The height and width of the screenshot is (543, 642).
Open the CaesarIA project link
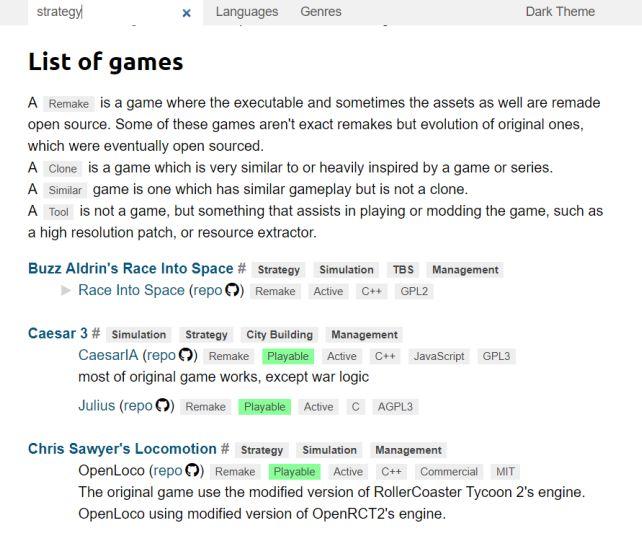coord(108,355)
